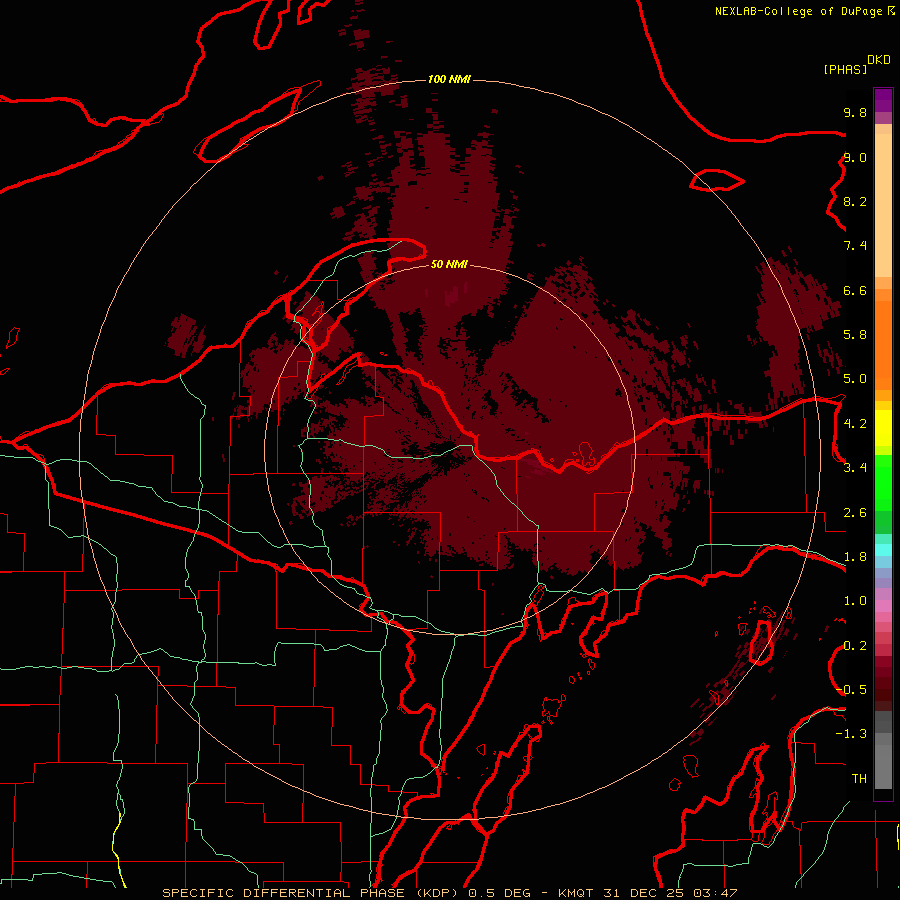Click the DKD label above the color scale

[x=879, y=60]
